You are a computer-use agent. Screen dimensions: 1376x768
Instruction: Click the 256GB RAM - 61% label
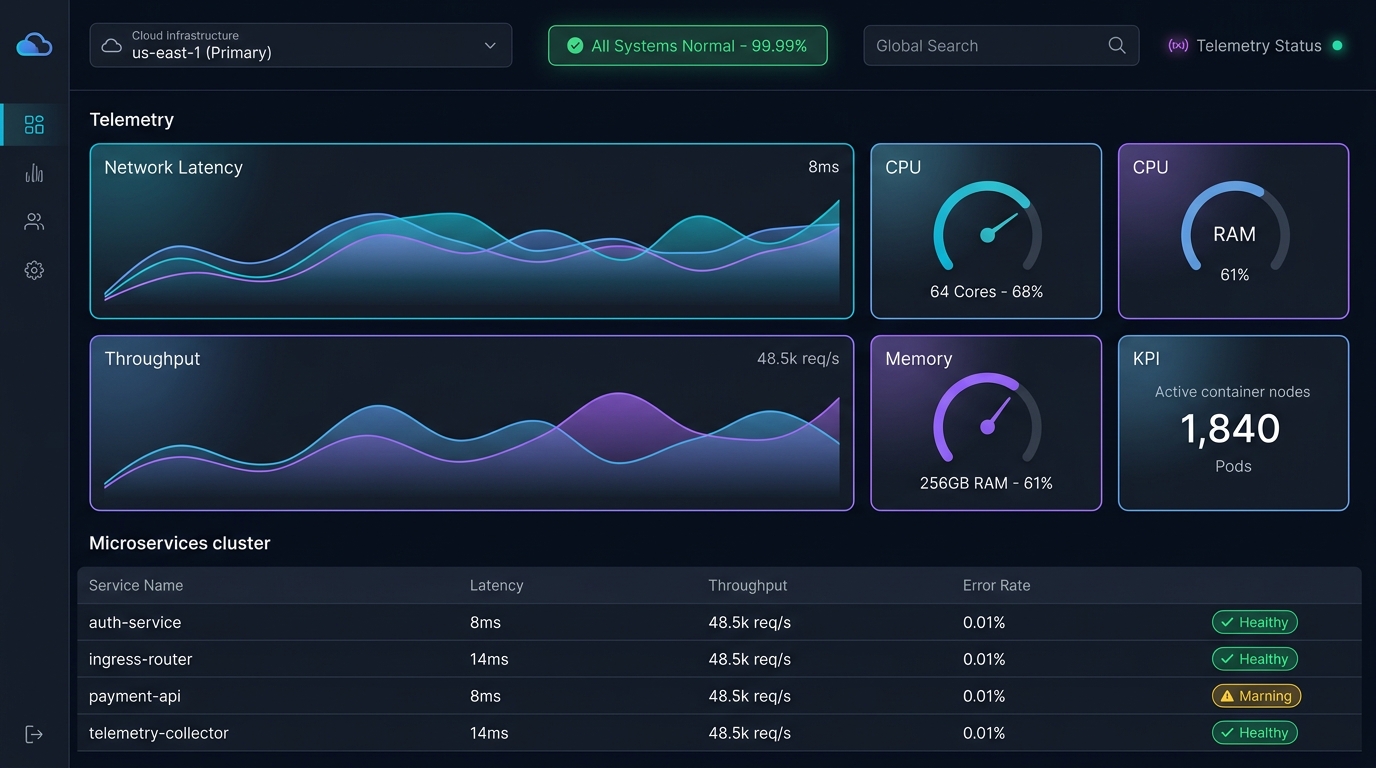pyautogui.click(x=986, y=483)
